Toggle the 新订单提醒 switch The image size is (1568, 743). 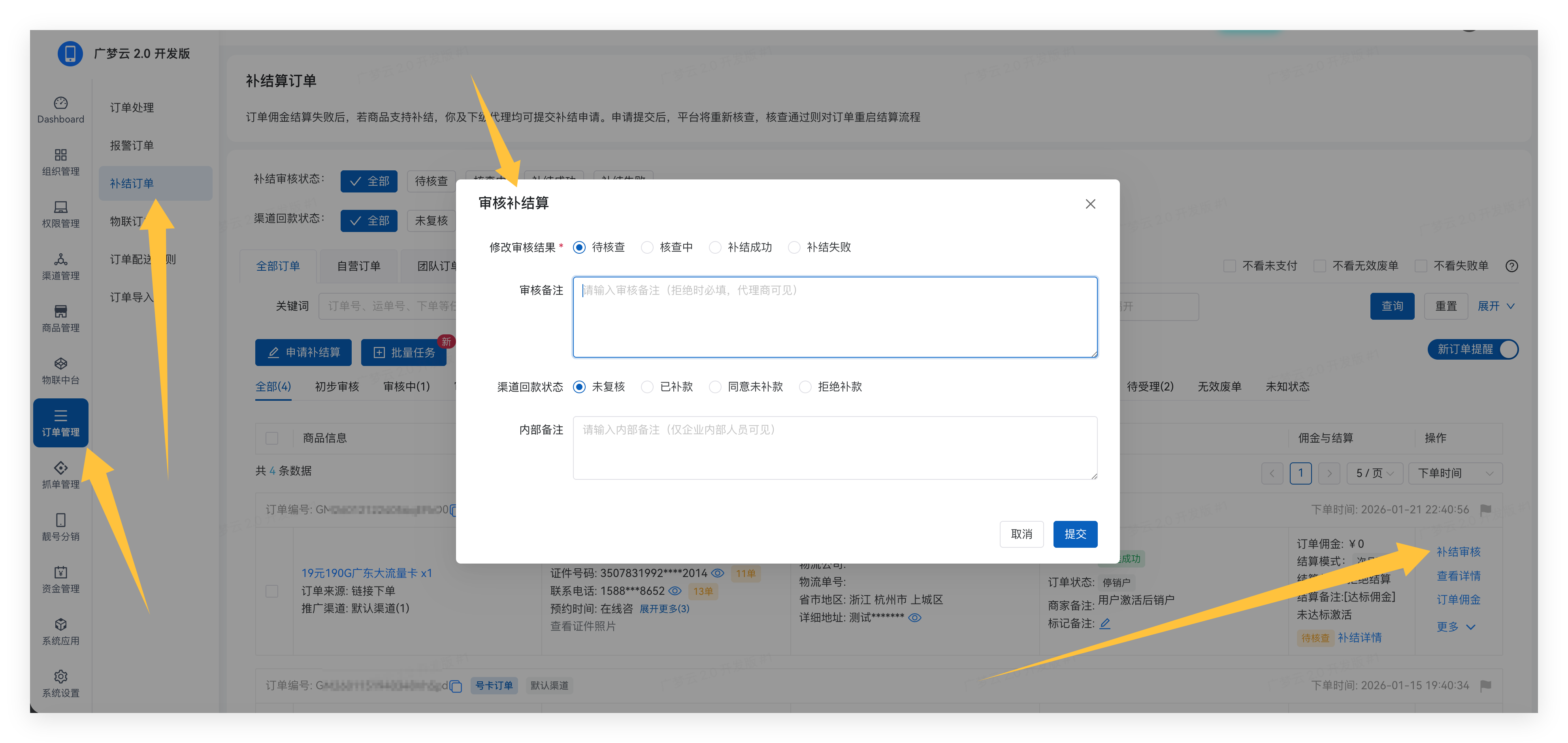(1473, 350)
